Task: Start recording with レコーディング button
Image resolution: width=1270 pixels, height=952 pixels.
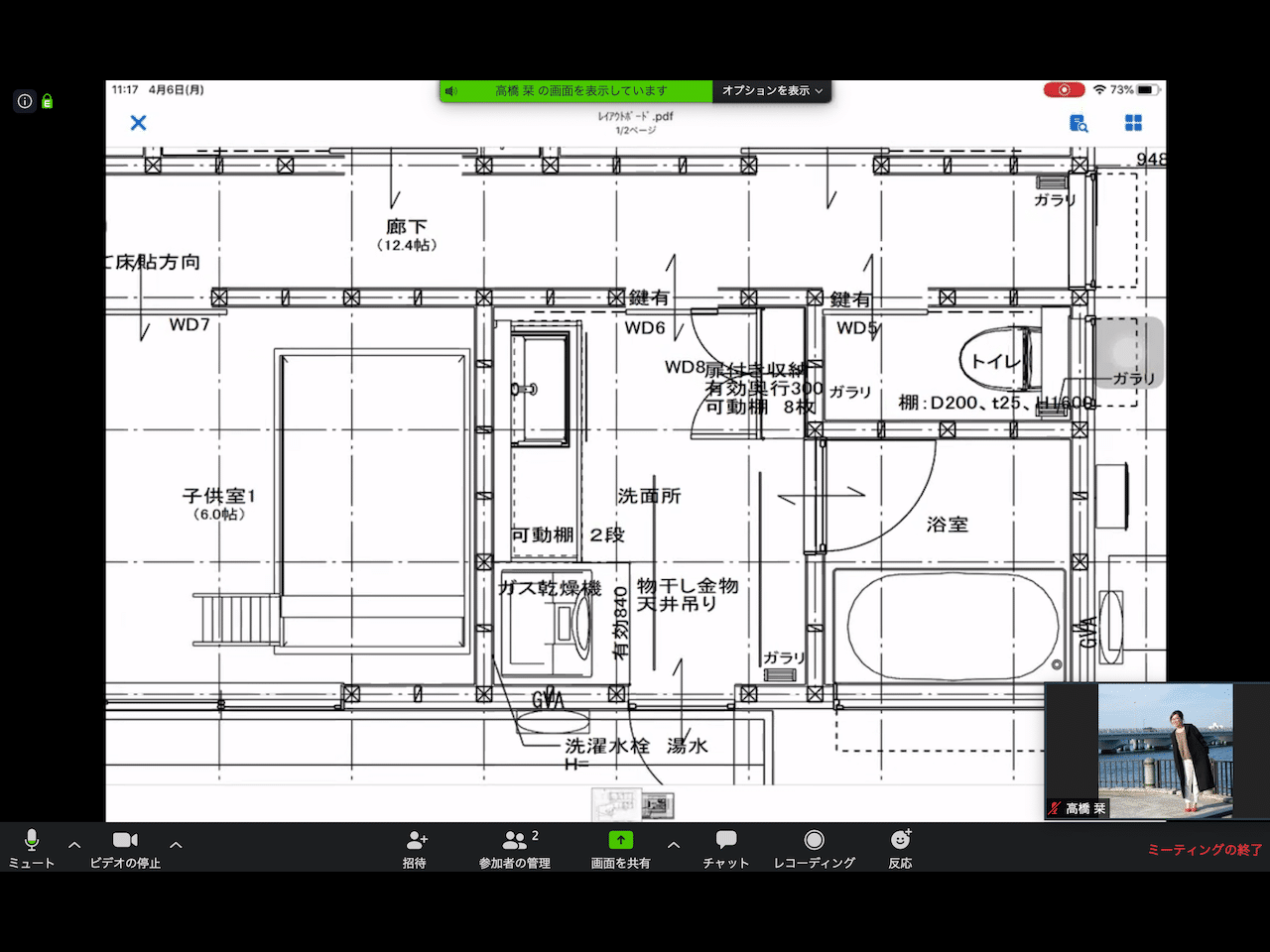Action: (x=814, y=848)
